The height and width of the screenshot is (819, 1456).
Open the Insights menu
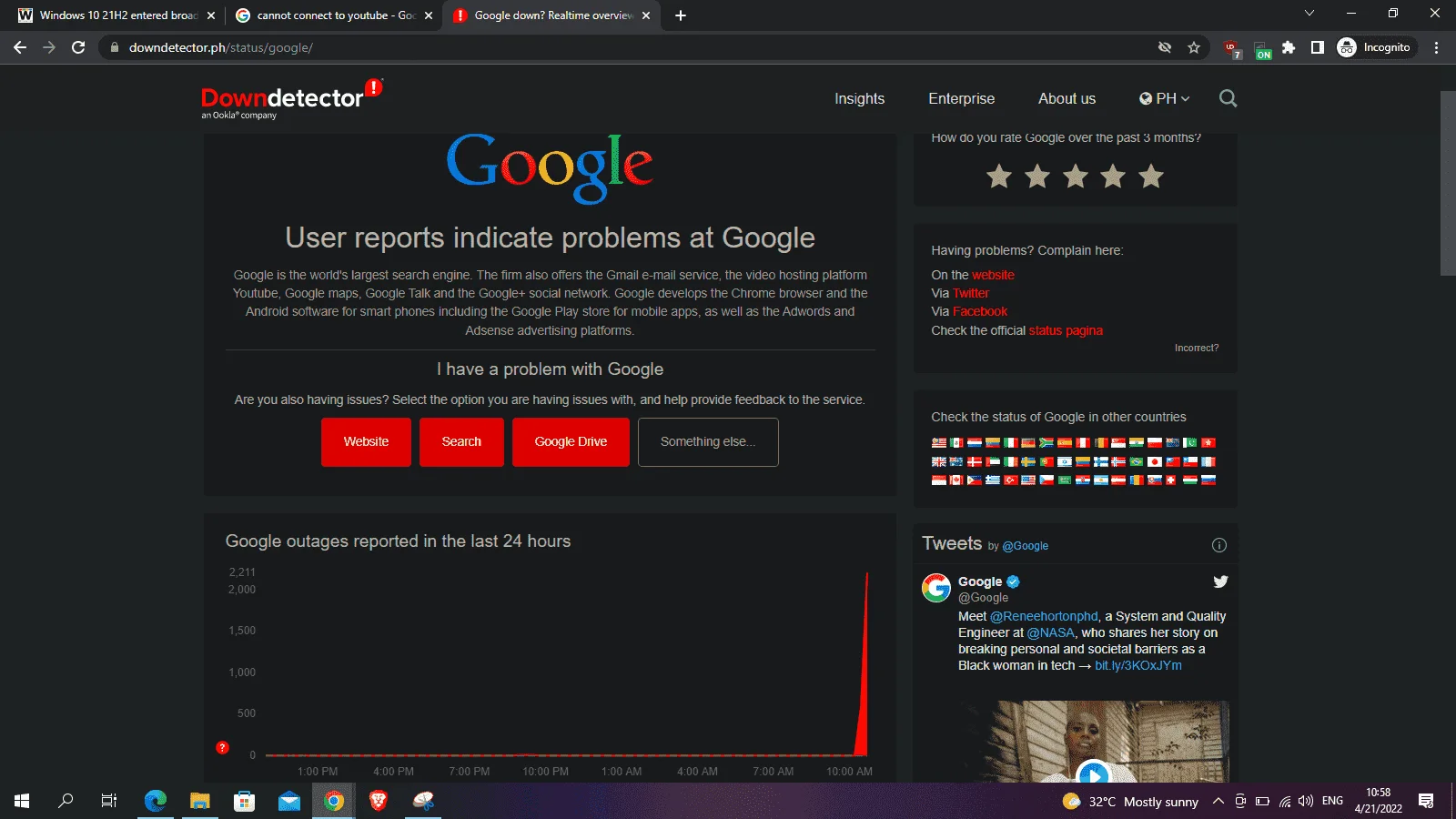[x=859, y=98]
